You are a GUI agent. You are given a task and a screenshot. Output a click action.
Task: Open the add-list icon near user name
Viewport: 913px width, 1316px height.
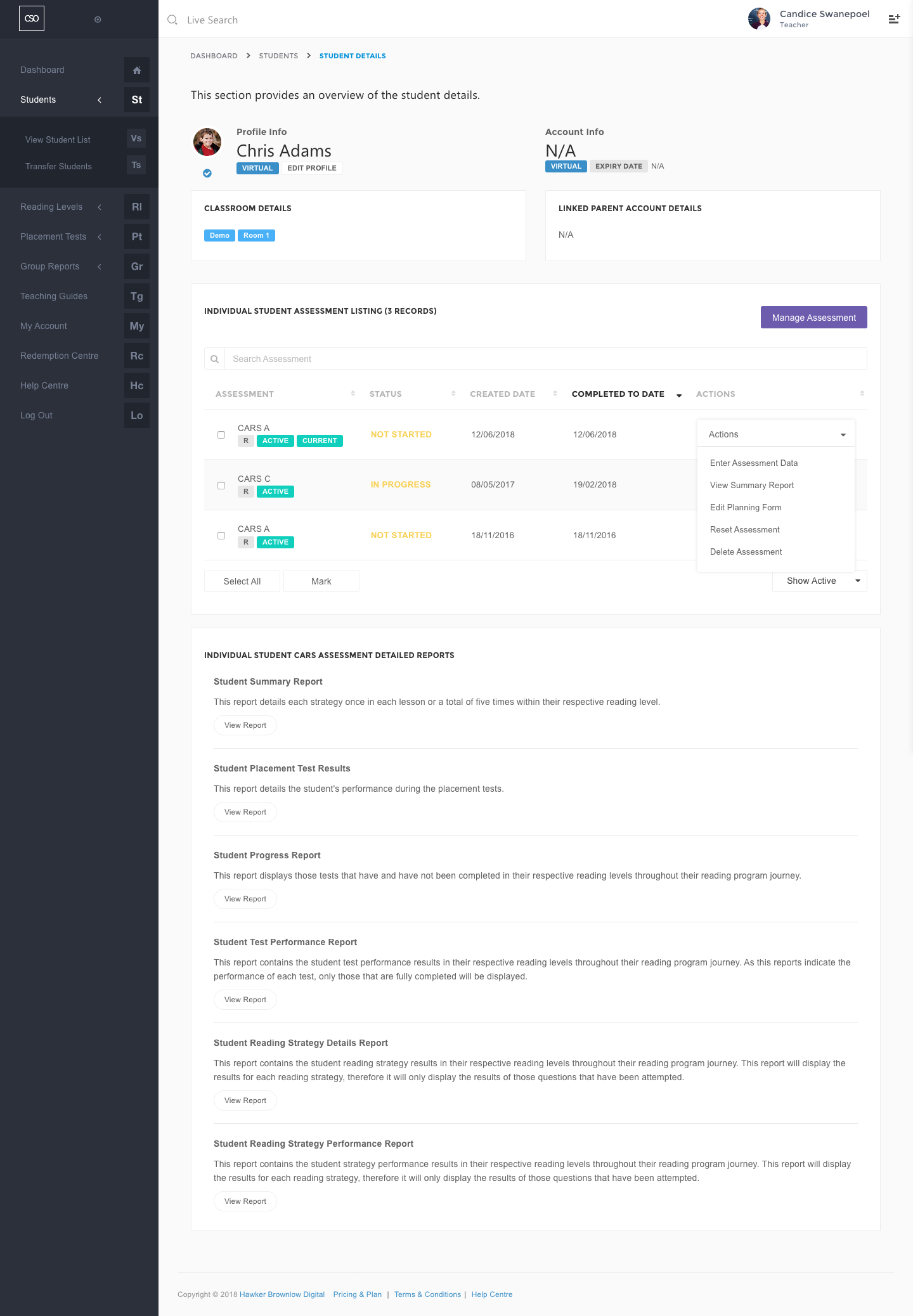click(x=894, y=19)
